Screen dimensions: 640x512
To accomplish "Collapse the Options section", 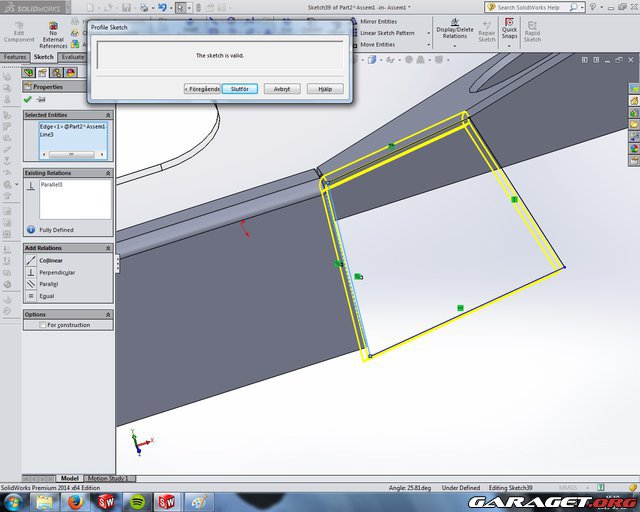I will (107, 314).
